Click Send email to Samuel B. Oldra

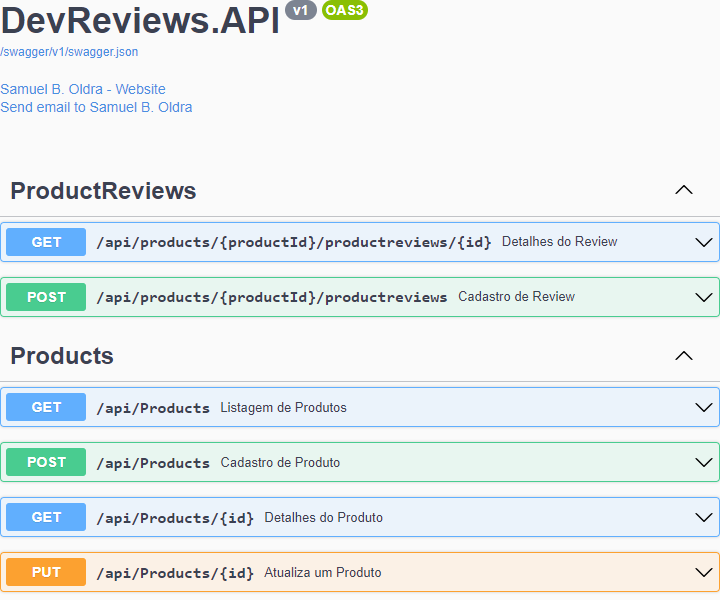pos(96,107)
